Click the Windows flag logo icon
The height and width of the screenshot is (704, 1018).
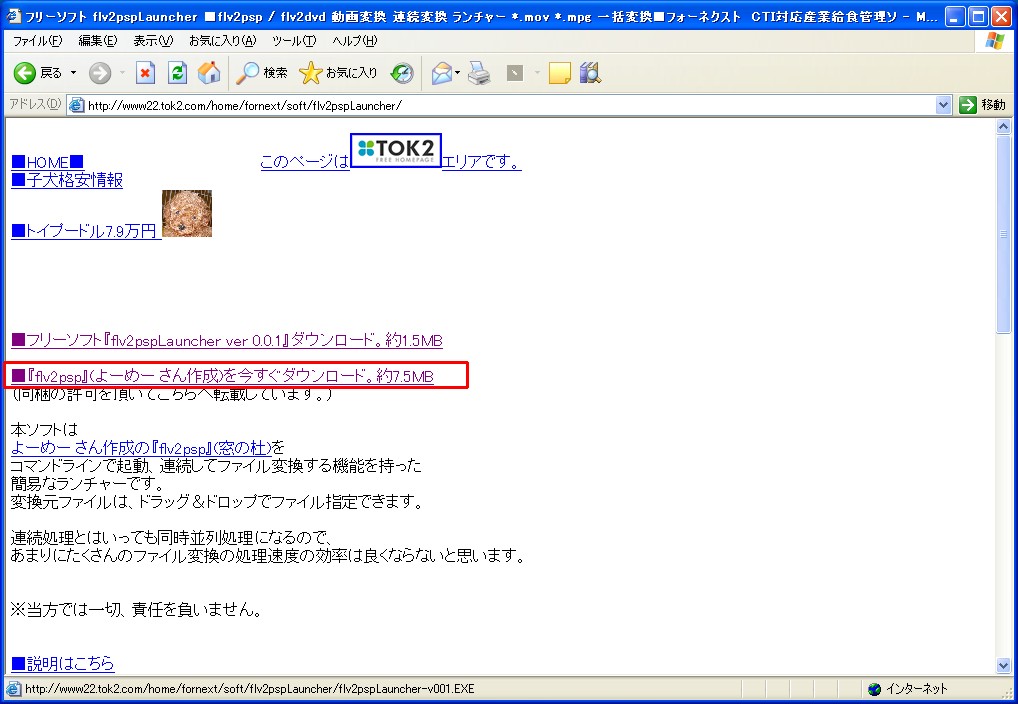[x=995, y=41]
